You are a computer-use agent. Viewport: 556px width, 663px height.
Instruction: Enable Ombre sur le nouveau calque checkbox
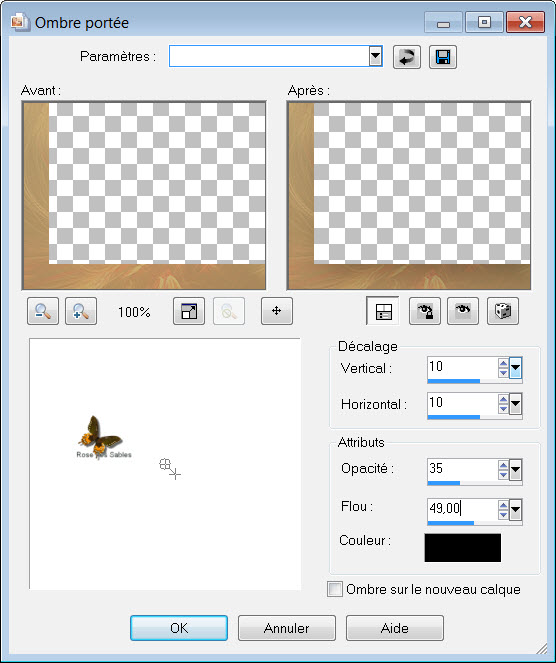click(335, 589)
